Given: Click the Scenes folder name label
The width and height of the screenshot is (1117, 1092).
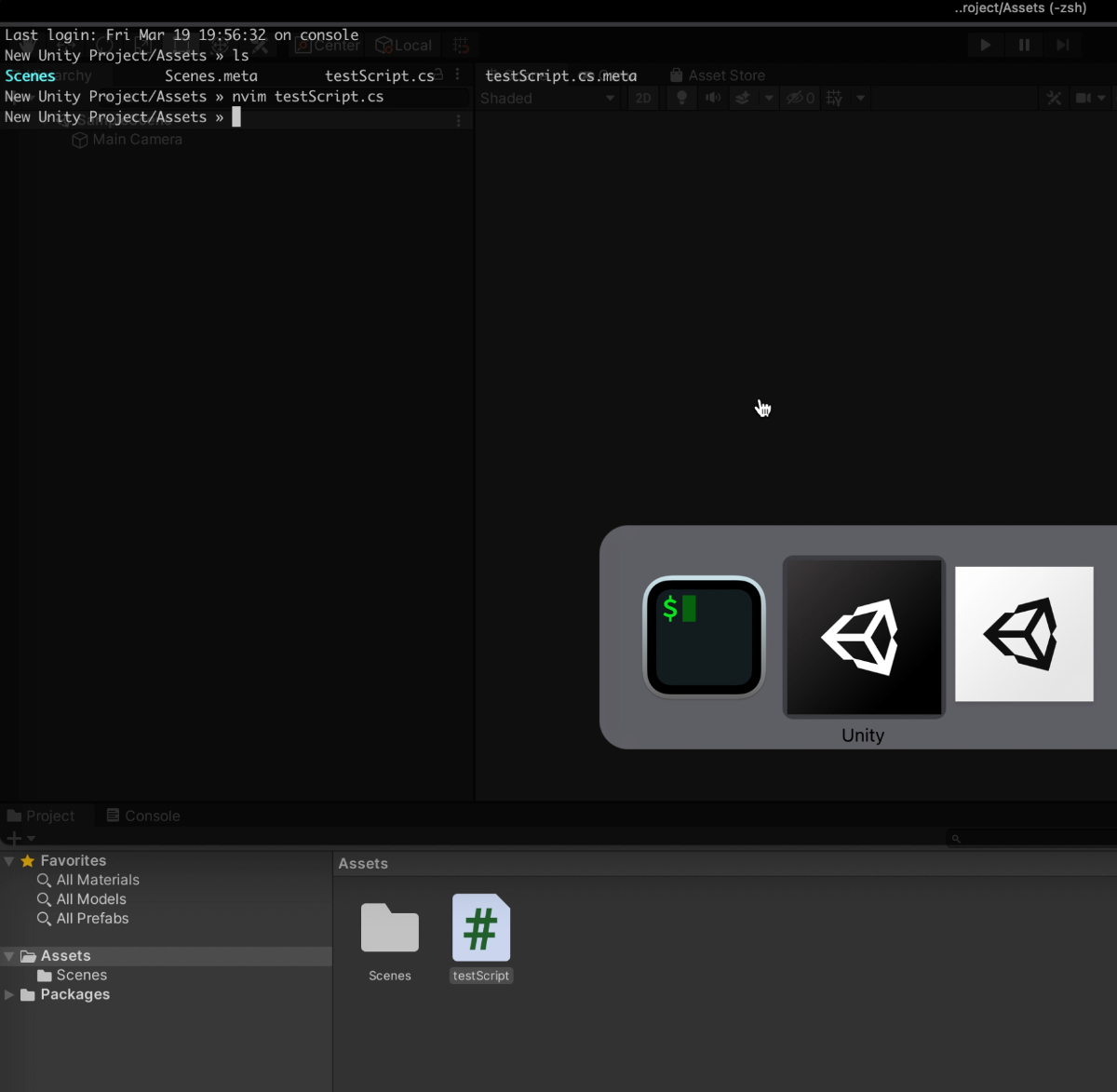Looking at the screenshot, I should [390, 976].
